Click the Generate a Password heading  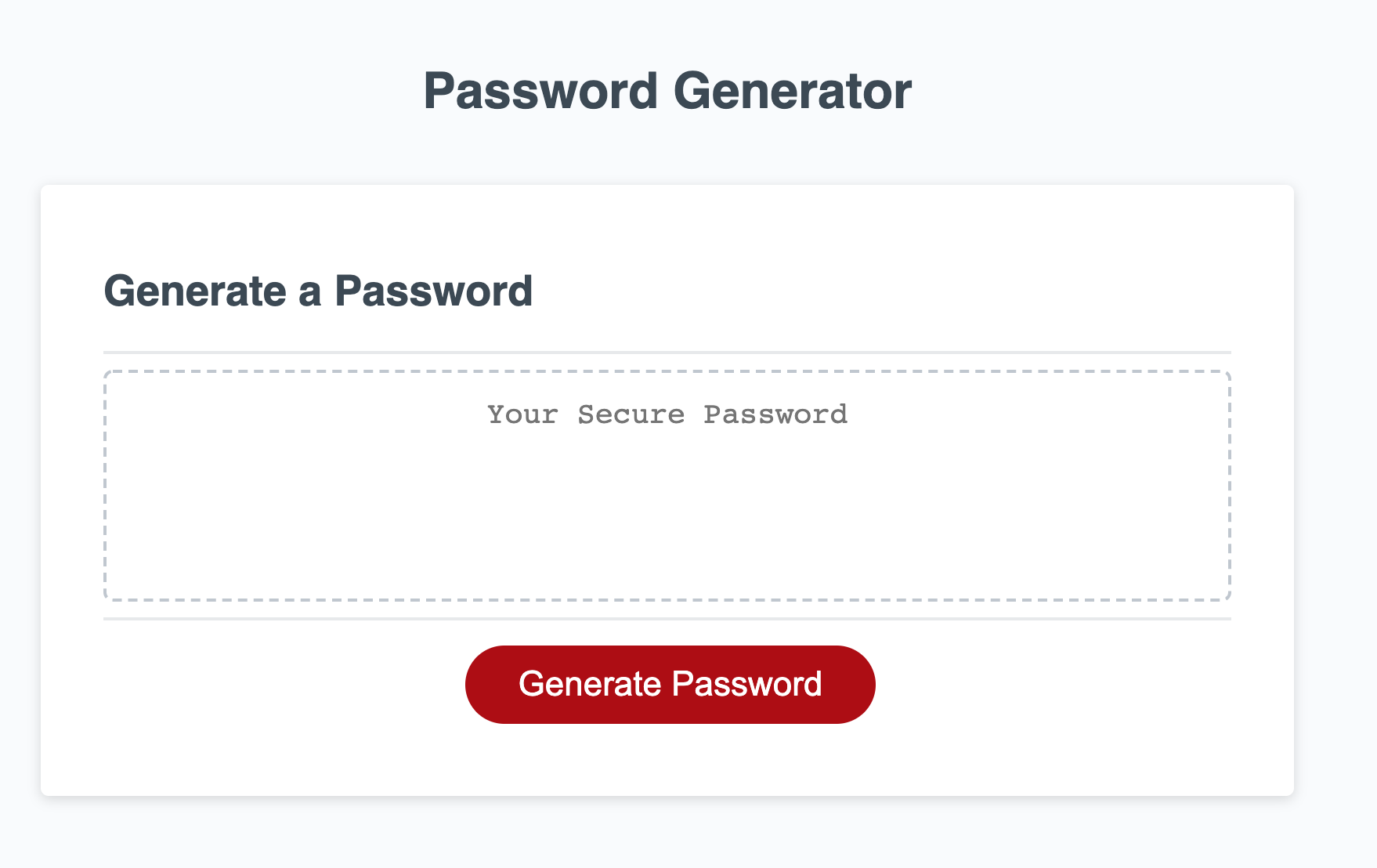click(318, 291)
